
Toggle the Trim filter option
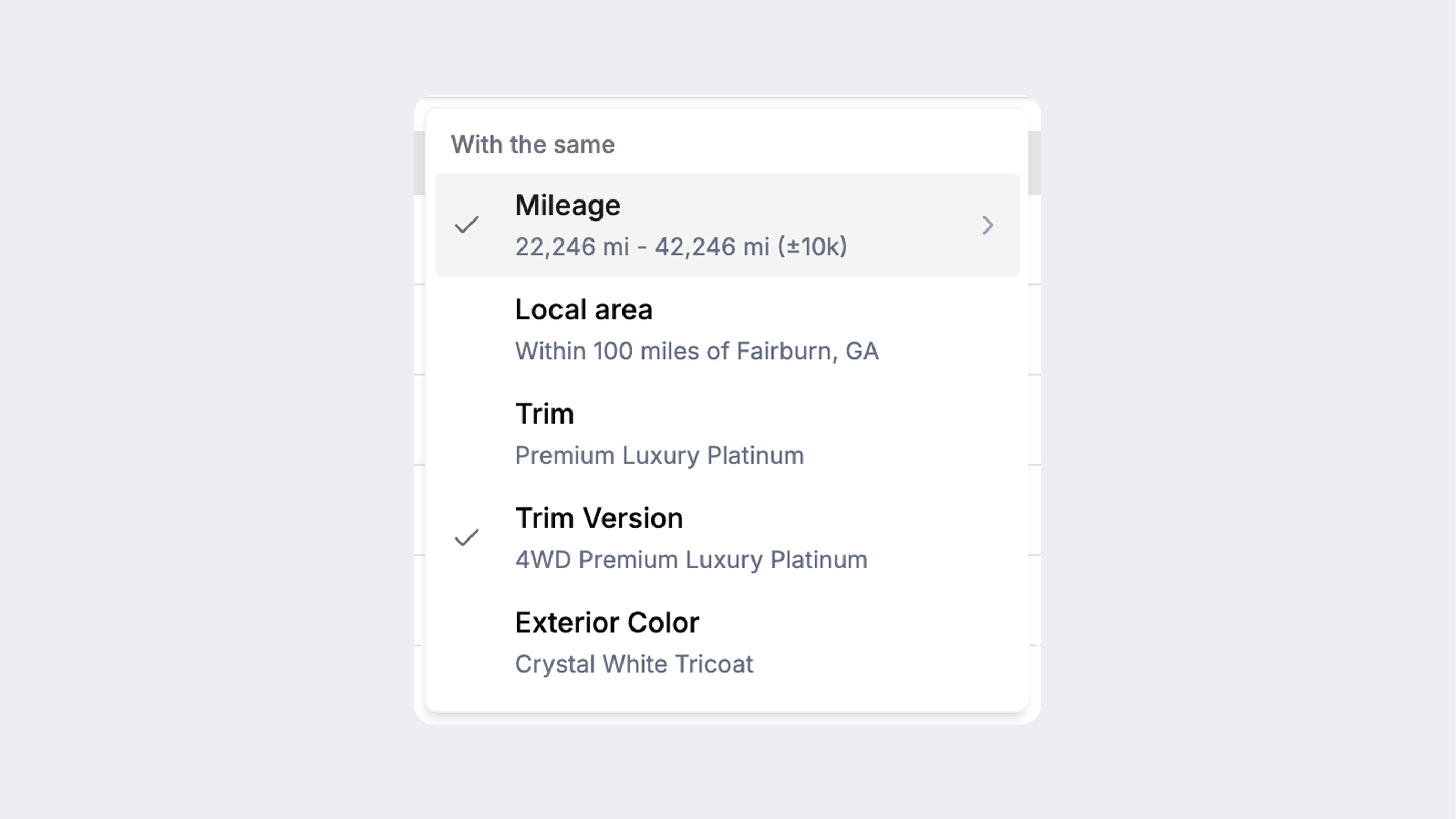pyautogui.click(x=544, y=414)
